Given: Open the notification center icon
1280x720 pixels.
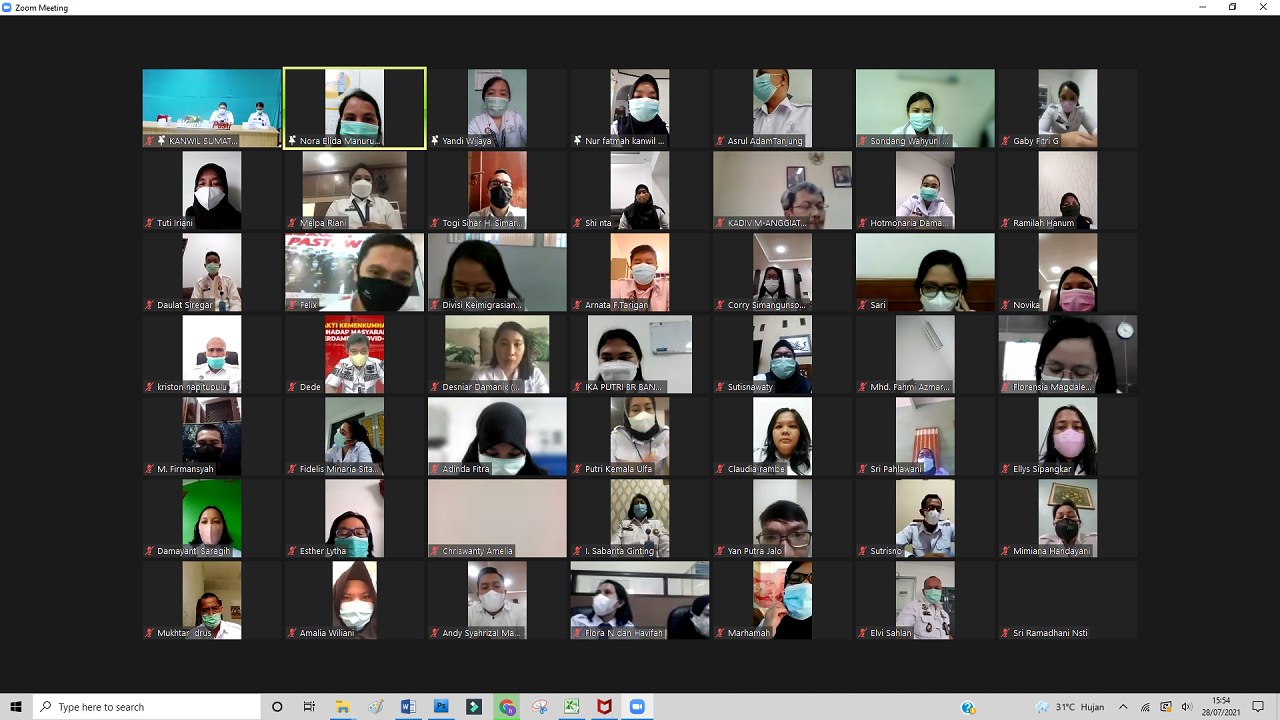Looking at the screenshot, I should coord(1258,707).
